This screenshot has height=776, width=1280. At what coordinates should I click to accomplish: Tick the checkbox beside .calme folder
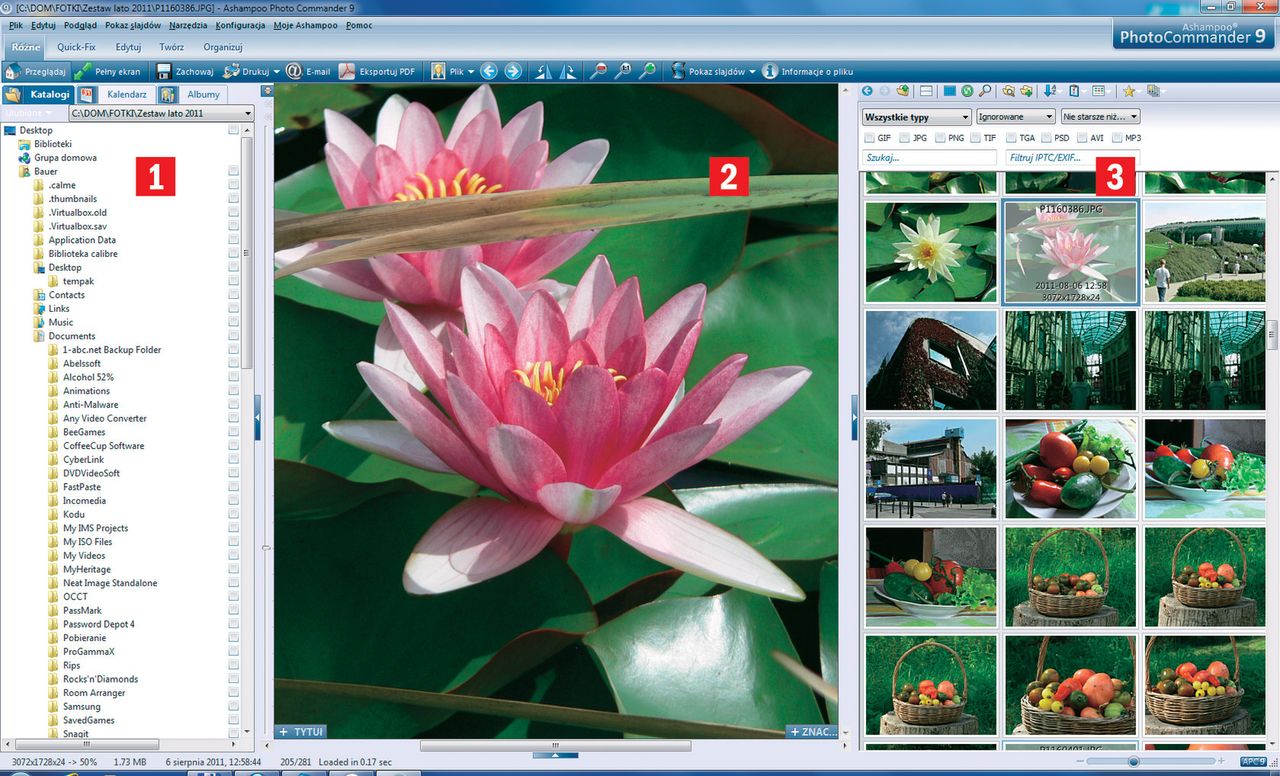click(x=233, y=185)
